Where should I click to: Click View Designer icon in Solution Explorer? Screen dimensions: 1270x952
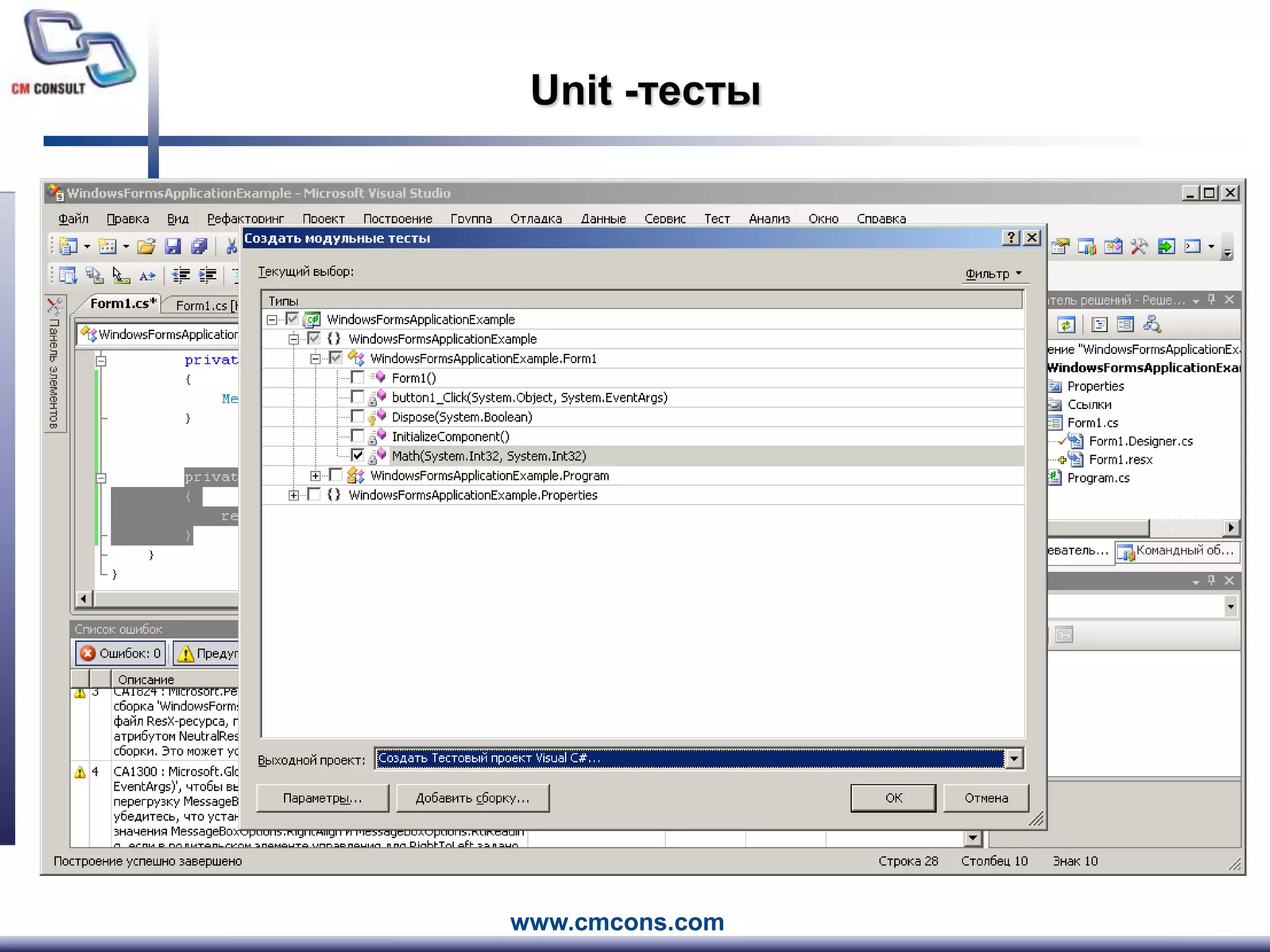[1125, 324]
